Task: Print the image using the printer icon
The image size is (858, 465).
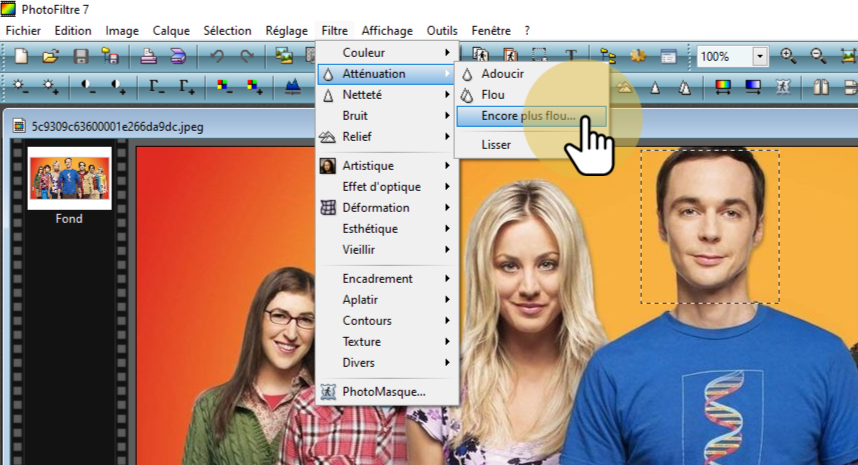Action: pos(148,56)
